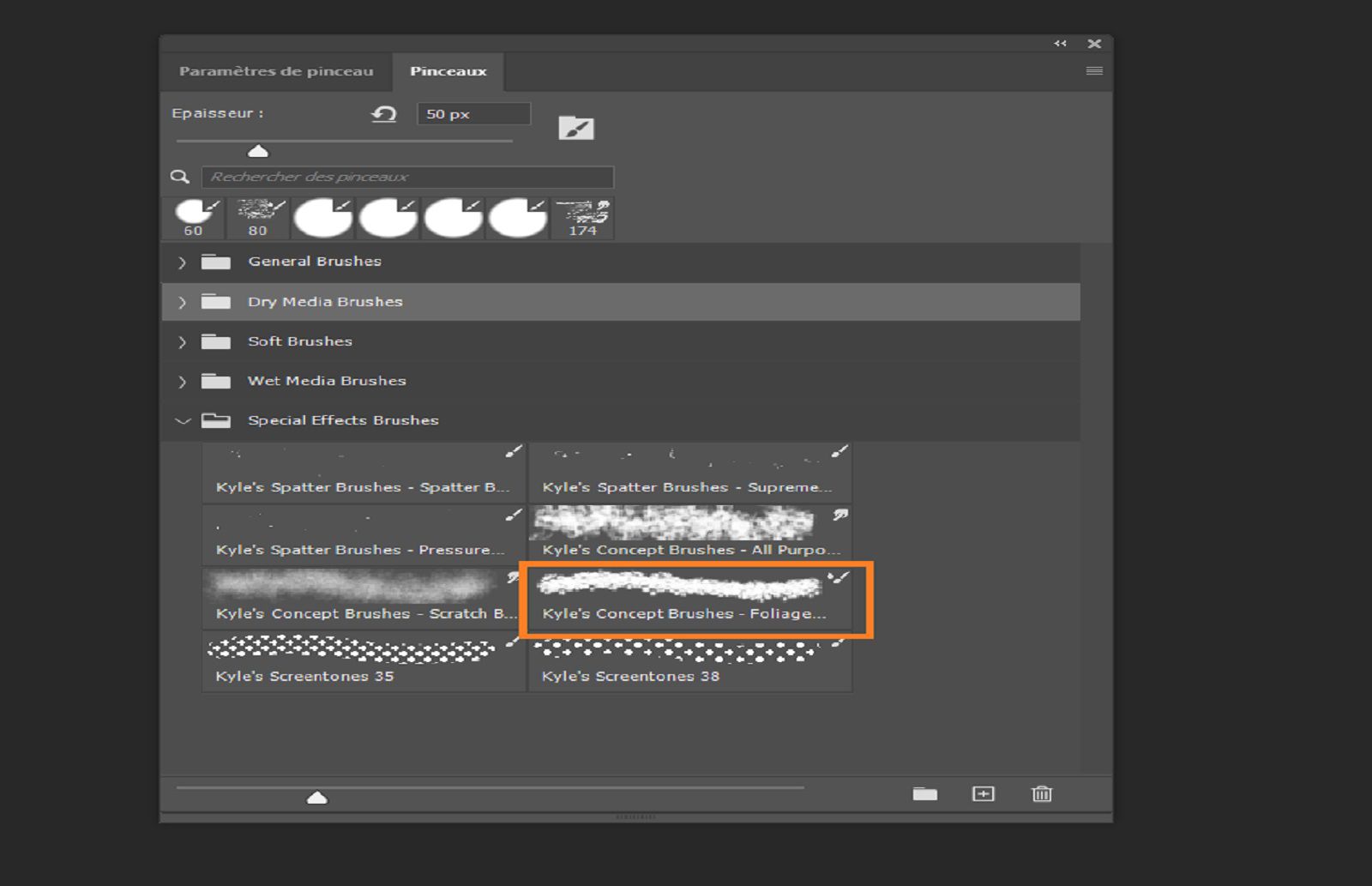Open the brushes panel hamburger menu
Viewport: 1372px width, 886px height.
click(1094, 71)
